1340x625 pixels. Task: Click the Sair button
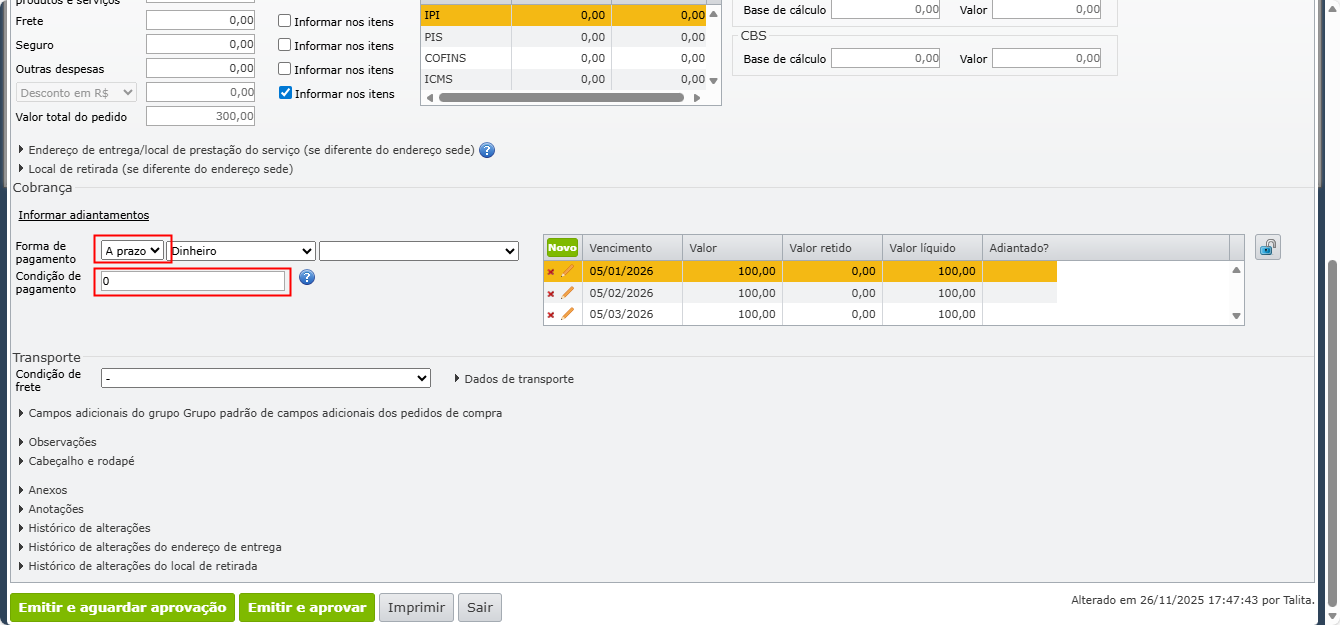coord(480,607)
